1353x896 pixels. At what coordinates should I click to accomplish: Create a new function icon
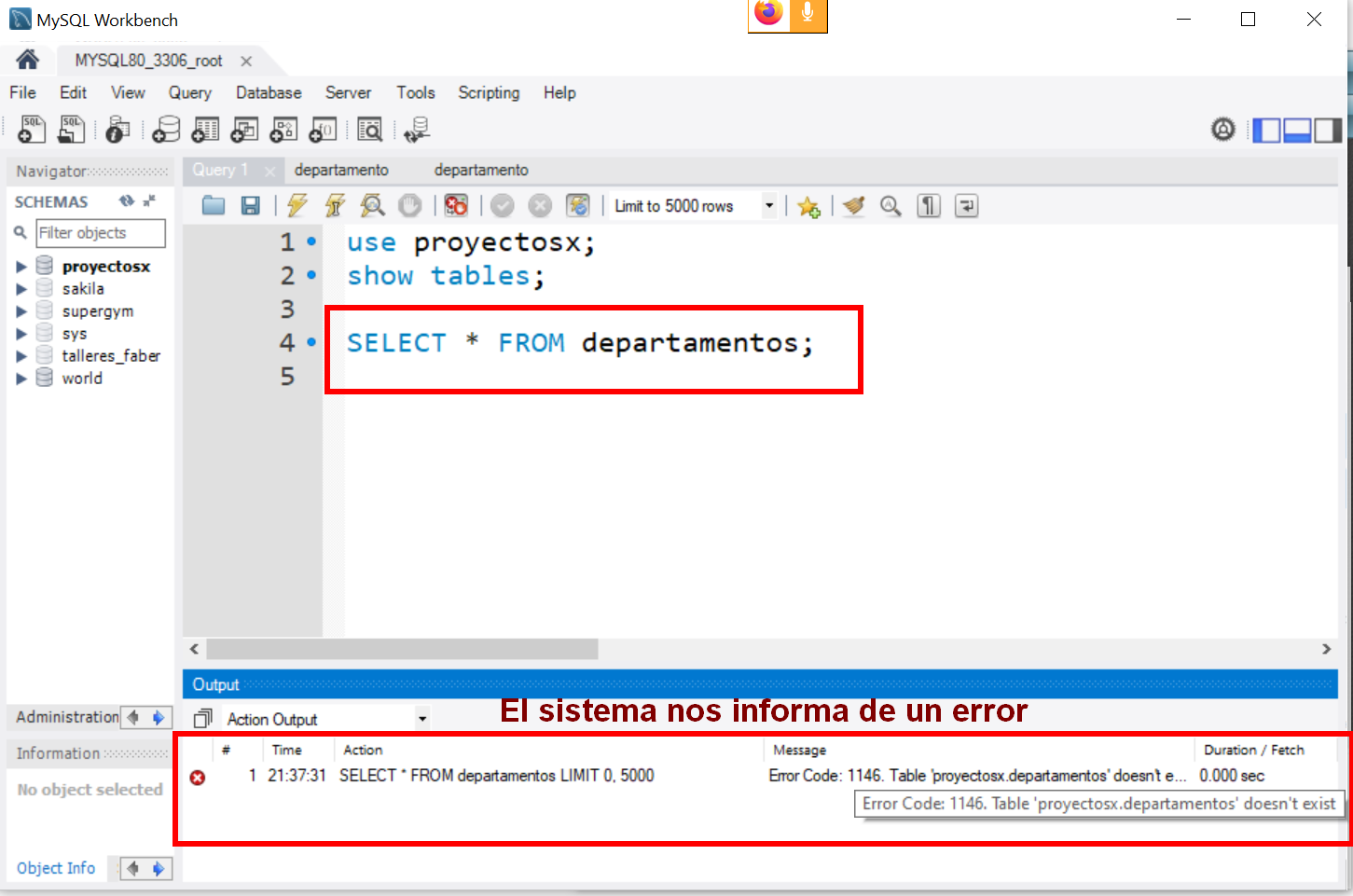(323, 130)
